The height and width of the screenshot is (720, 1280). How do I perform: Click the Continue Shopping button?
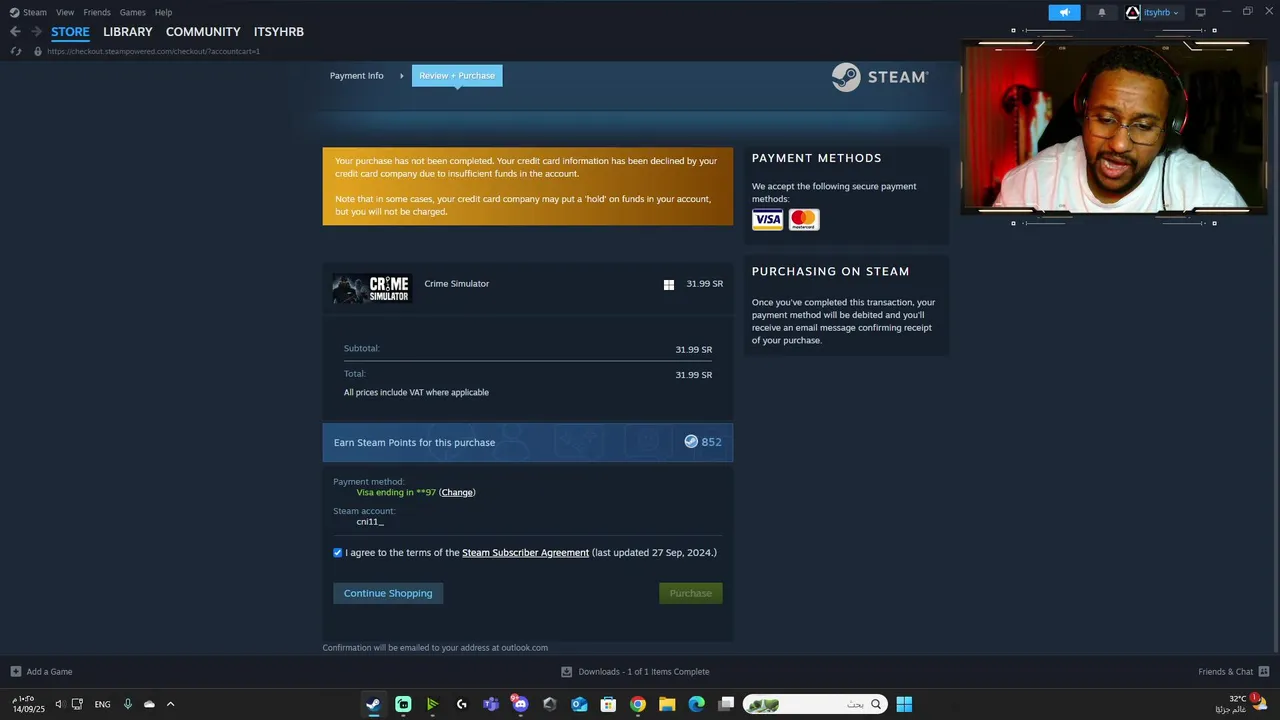pos(388,594)
